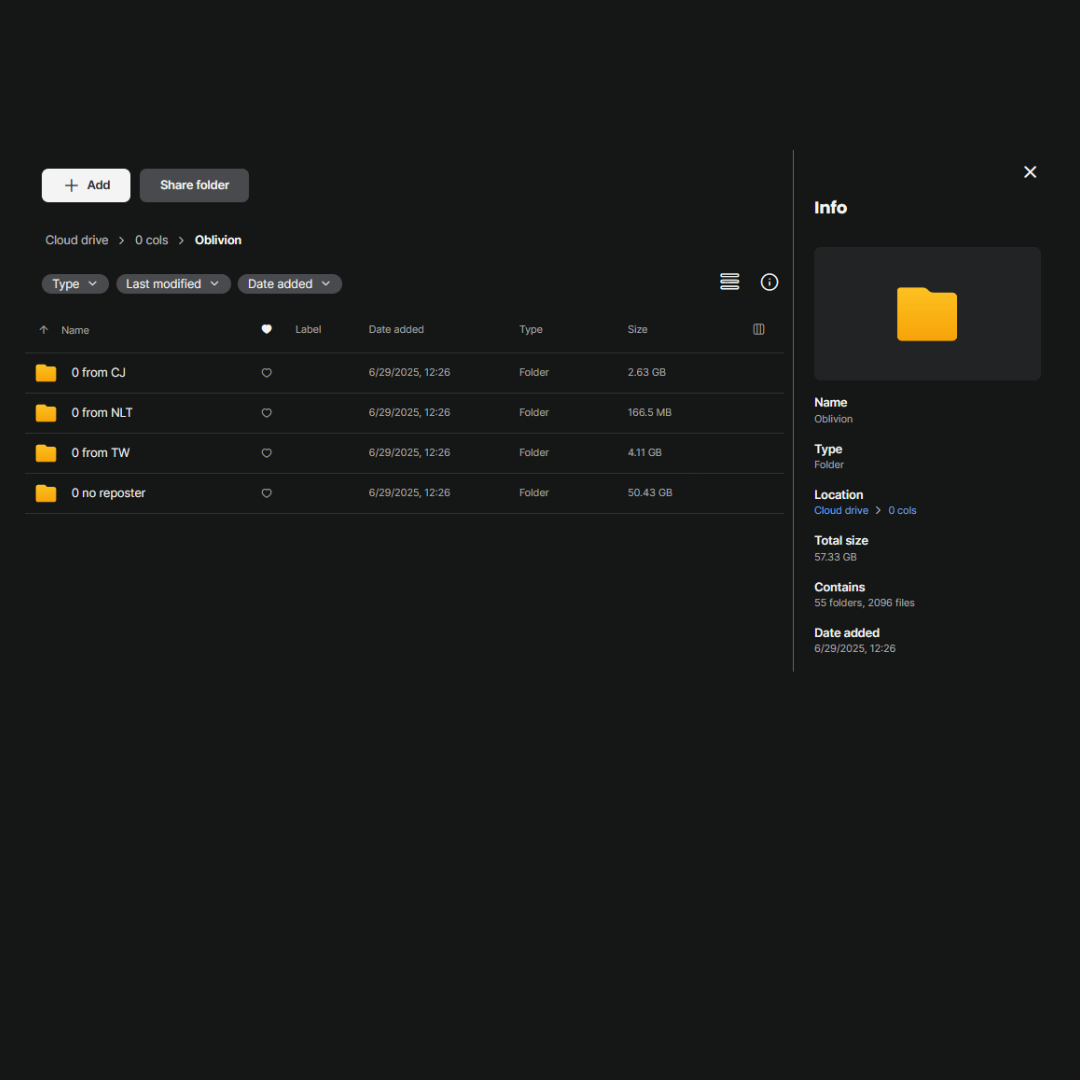Click the folder icon for 0 from CJ
1080x1080 pixels.
46,373
